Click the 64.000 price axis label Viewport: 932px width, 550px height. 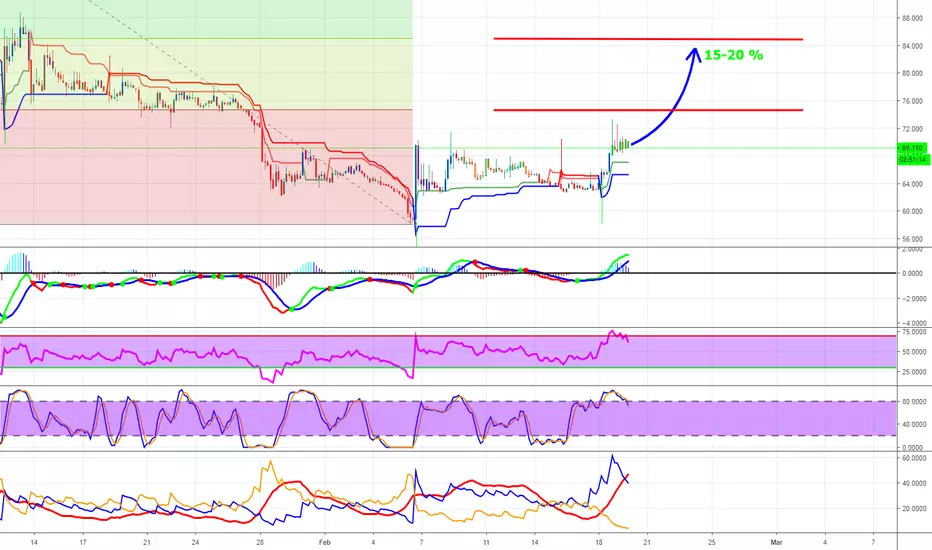coord(912,184)
